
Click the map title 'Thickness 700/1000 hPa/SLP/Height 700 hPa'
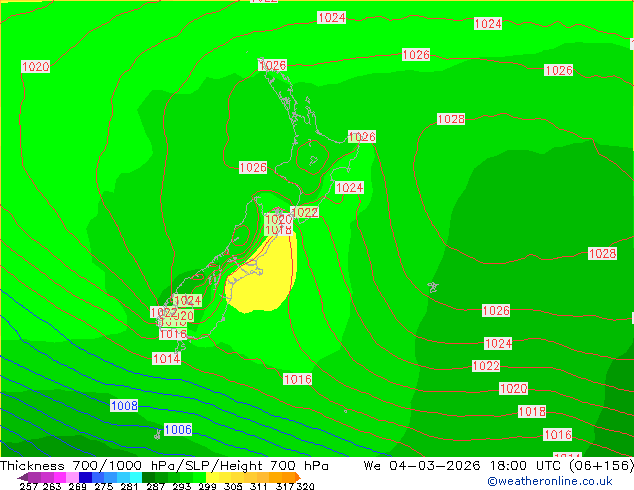[x=164, y=466]
